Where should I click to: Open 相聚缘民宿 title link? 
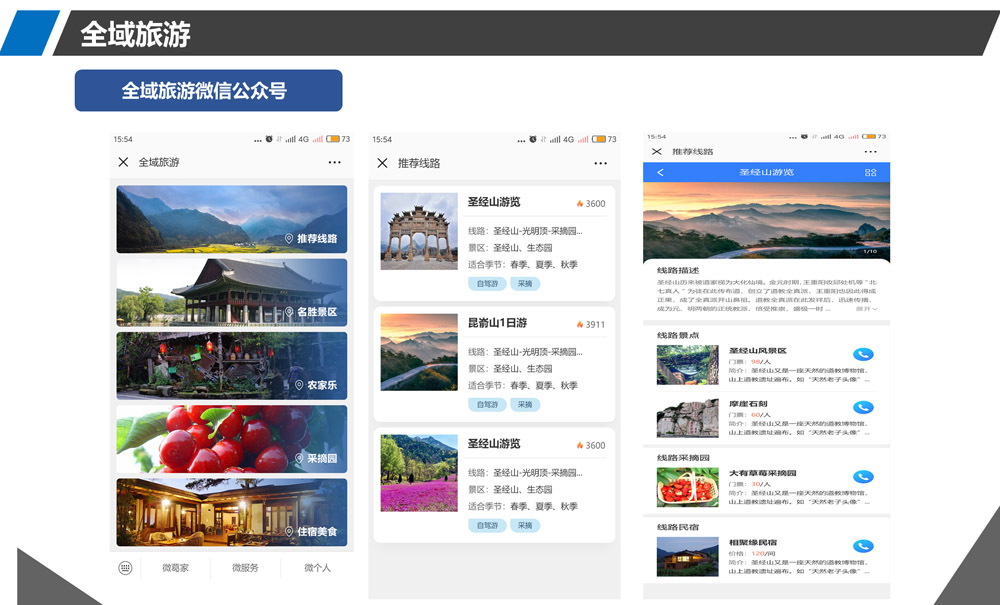click(753, 543)
